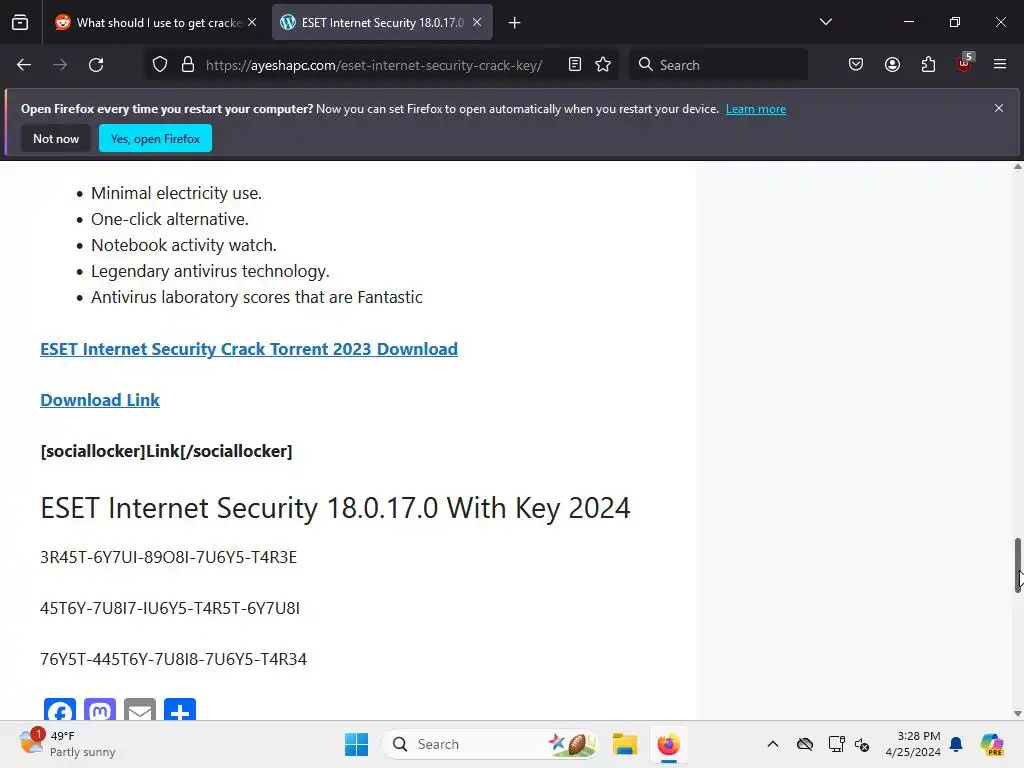
Task: Open Save to Pocket icon
Action: pos(856,64)
